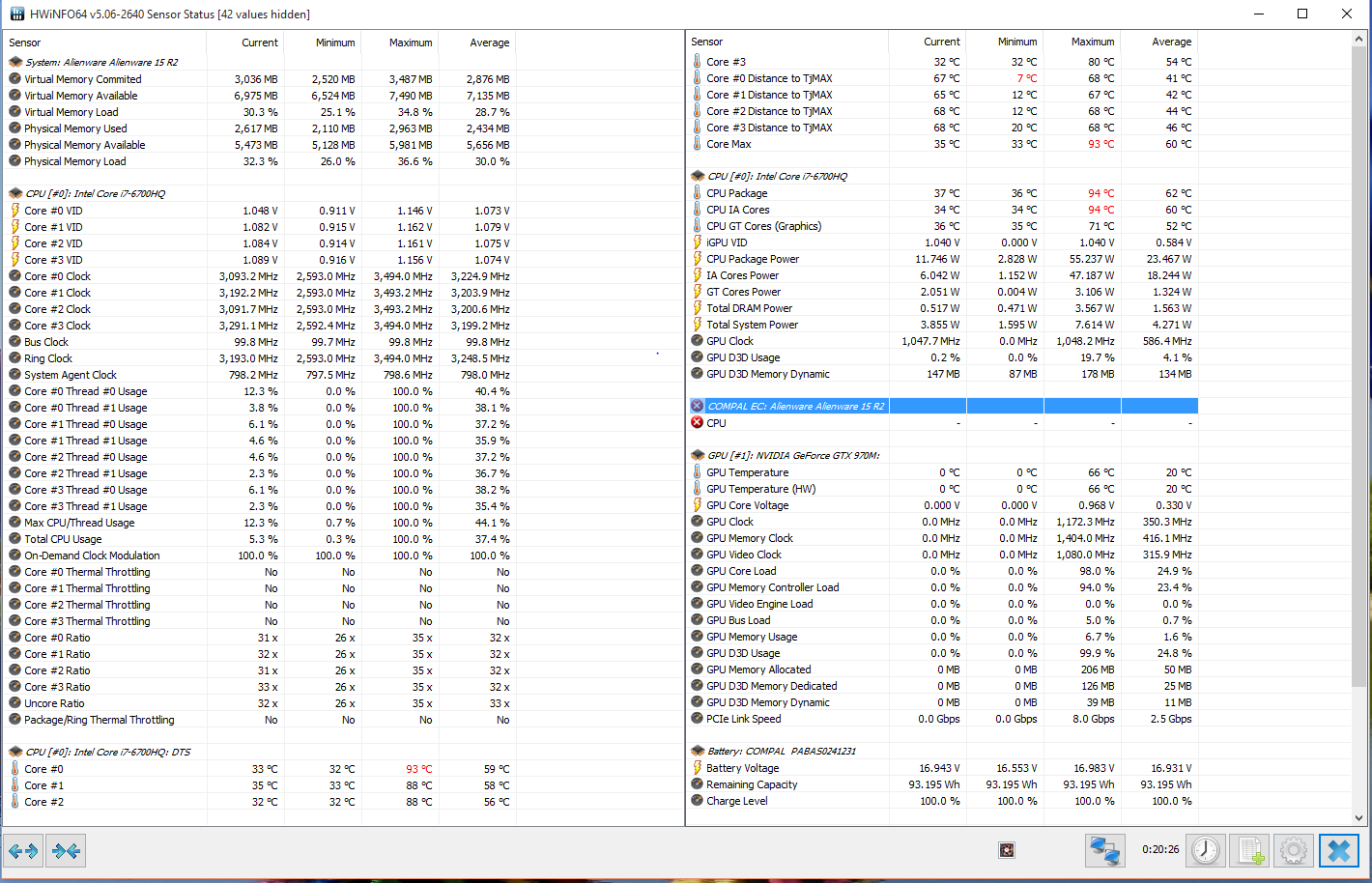The width and height of the screenshot is (1372, 883).
Task: Click right panel Maximum column header
Action: point(1082,42)
